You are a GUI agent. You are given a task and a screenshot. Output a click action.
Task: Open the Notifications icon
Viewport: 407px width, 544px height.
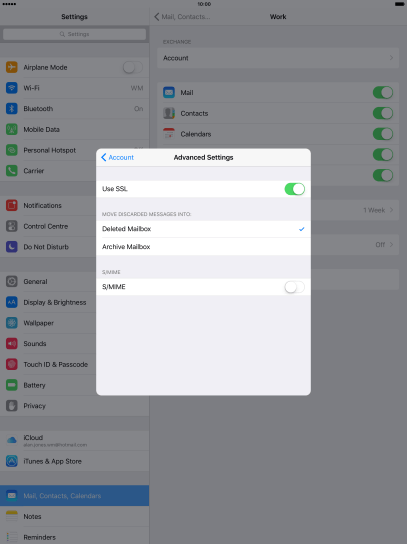click(11, 205)
